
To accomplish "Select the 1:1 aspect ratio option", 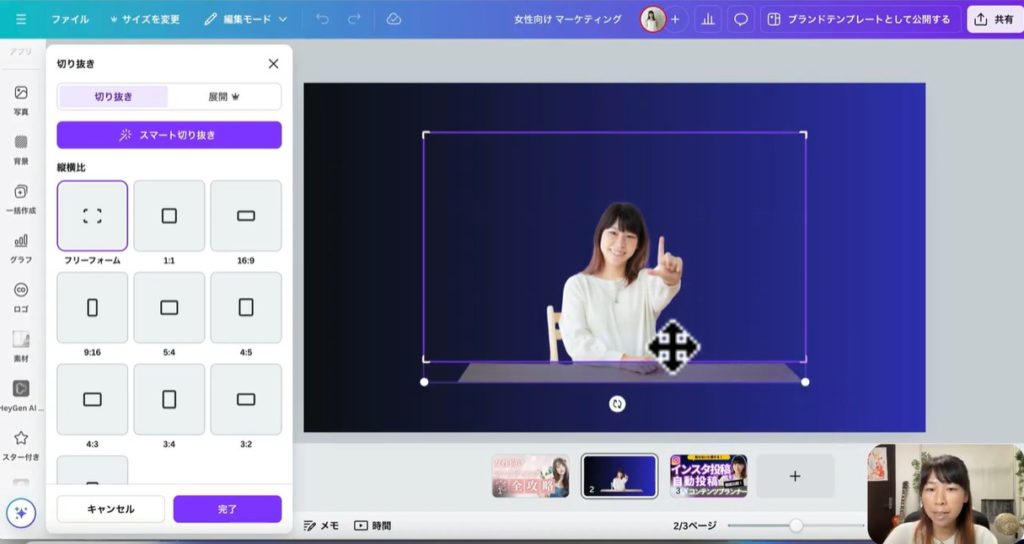I will 169,216.
